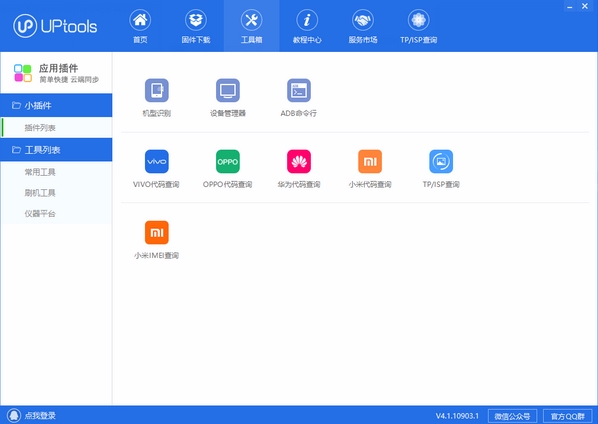Click 点我登录 to log in
This screenshot has width=598, height=424.
click(40, 416)
